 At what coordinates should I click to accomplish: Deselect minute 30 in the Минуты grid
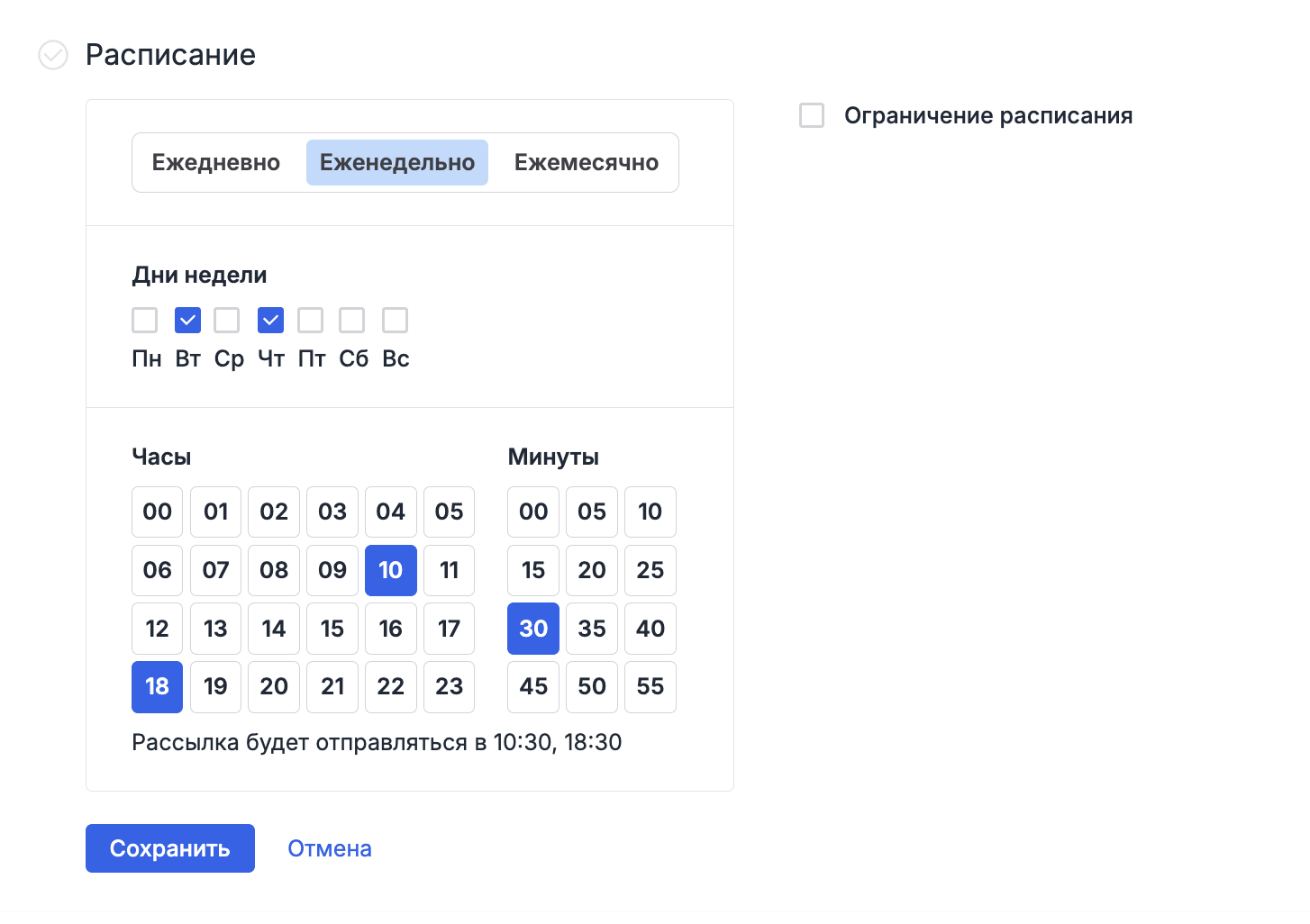click(532, 629)
